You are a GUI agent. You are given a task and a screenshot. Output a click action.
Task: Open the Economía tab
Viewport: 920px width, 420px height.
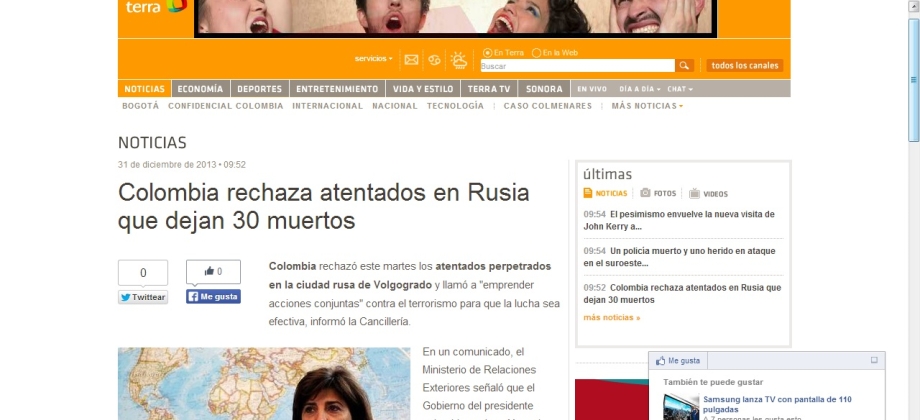201,89
